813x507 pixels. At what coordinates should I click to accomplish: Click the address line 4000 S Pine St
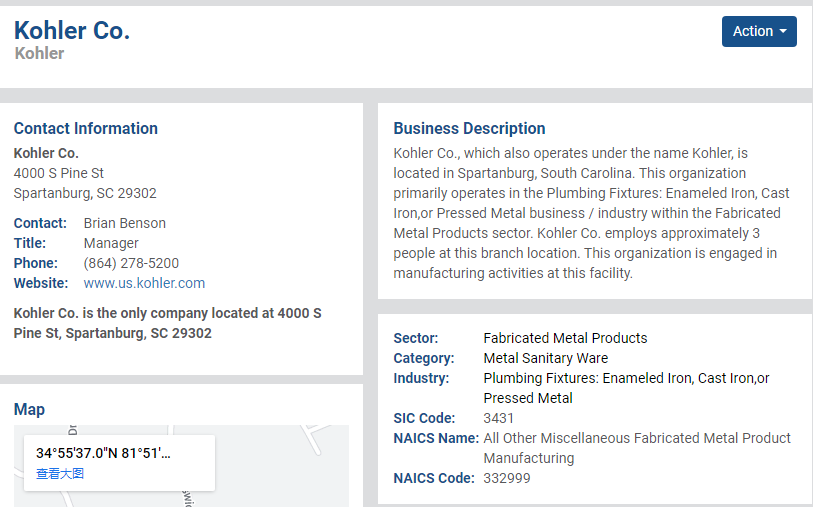[x=59, y=173]
